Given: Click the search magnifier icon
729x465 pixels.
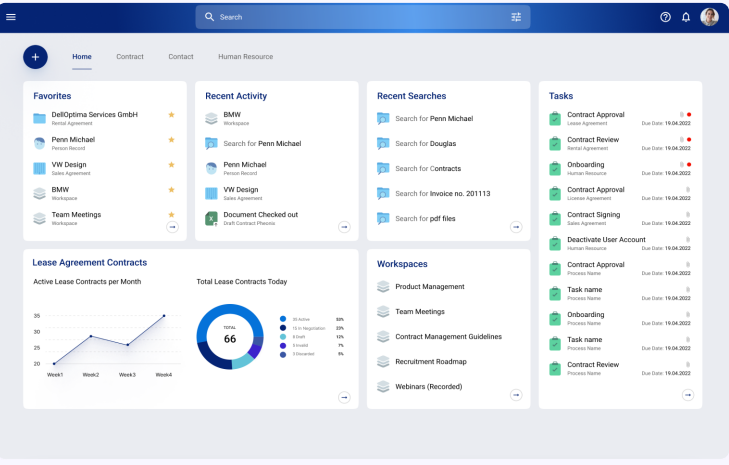Looking at the screenshot, I should coord(209,17).
